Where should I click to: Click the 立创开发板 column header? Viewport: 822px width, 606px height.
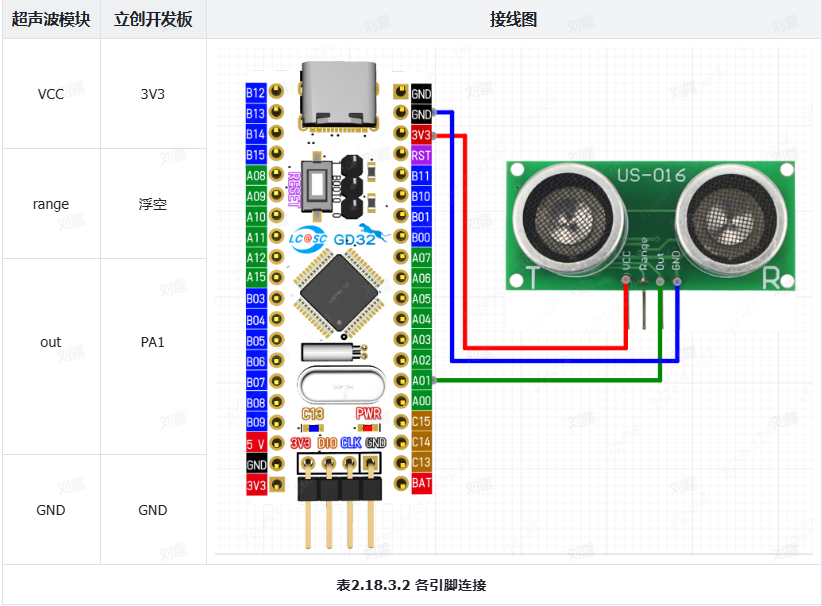[x=153, y=19]
